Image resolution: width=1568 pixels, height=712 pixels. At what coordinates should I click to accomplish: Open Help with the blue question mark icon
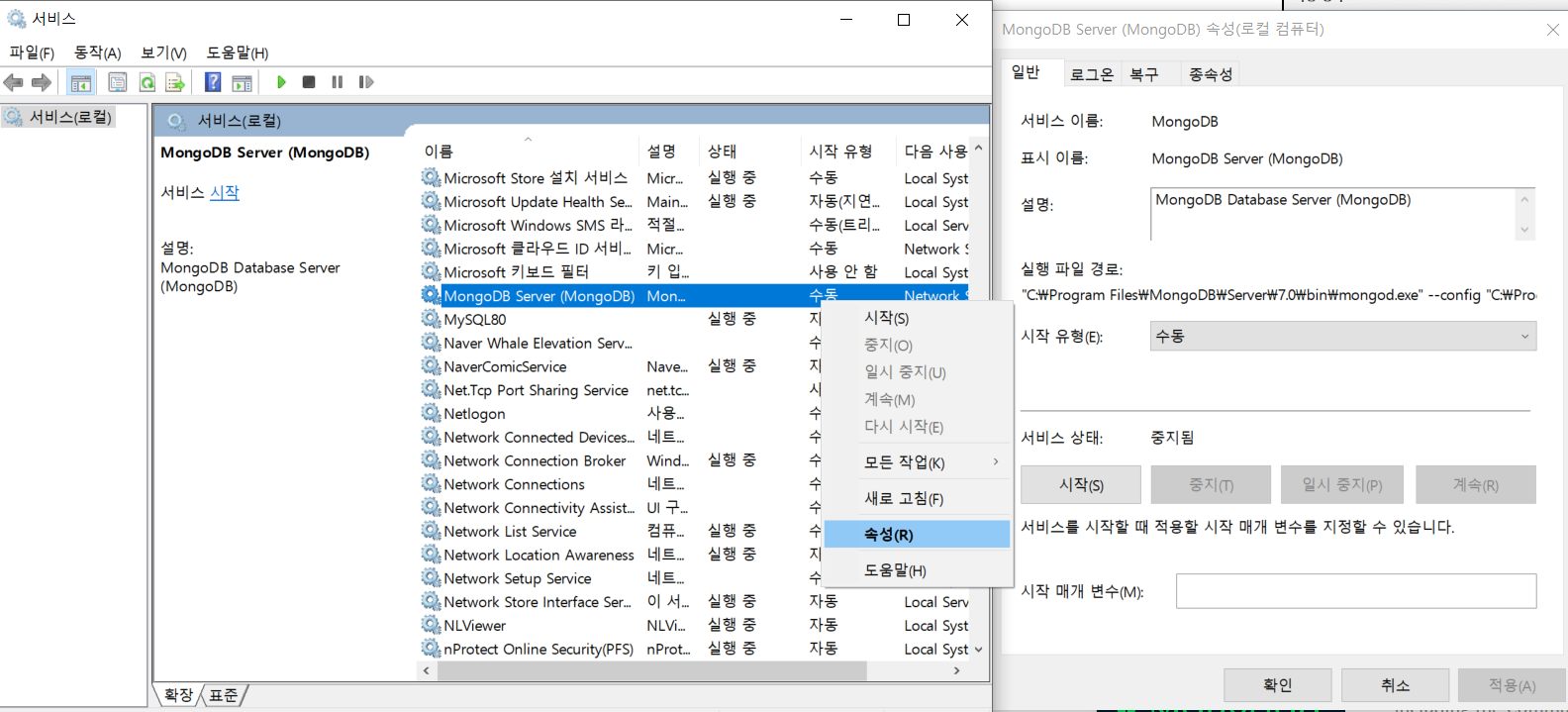[x=213, y=82]
